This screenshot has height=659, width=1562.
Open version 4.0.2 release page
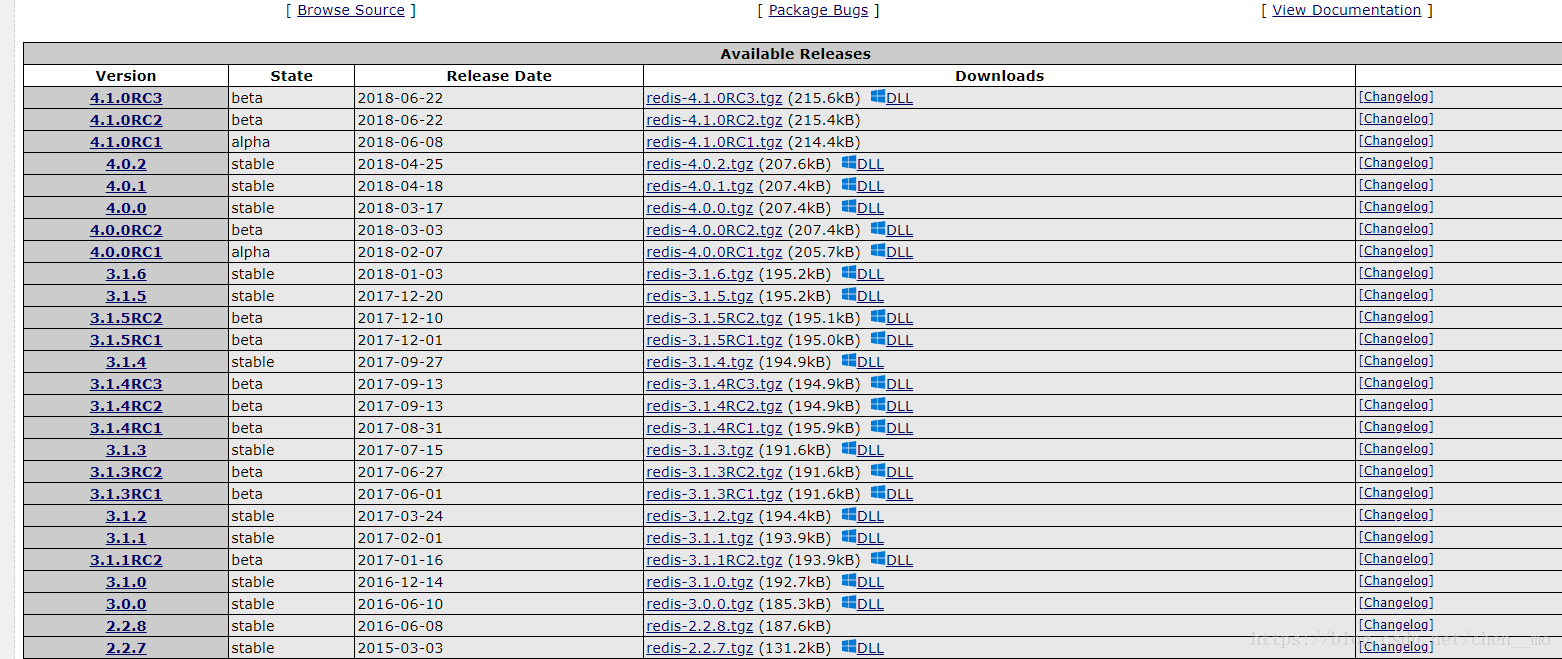click(126, 164)
